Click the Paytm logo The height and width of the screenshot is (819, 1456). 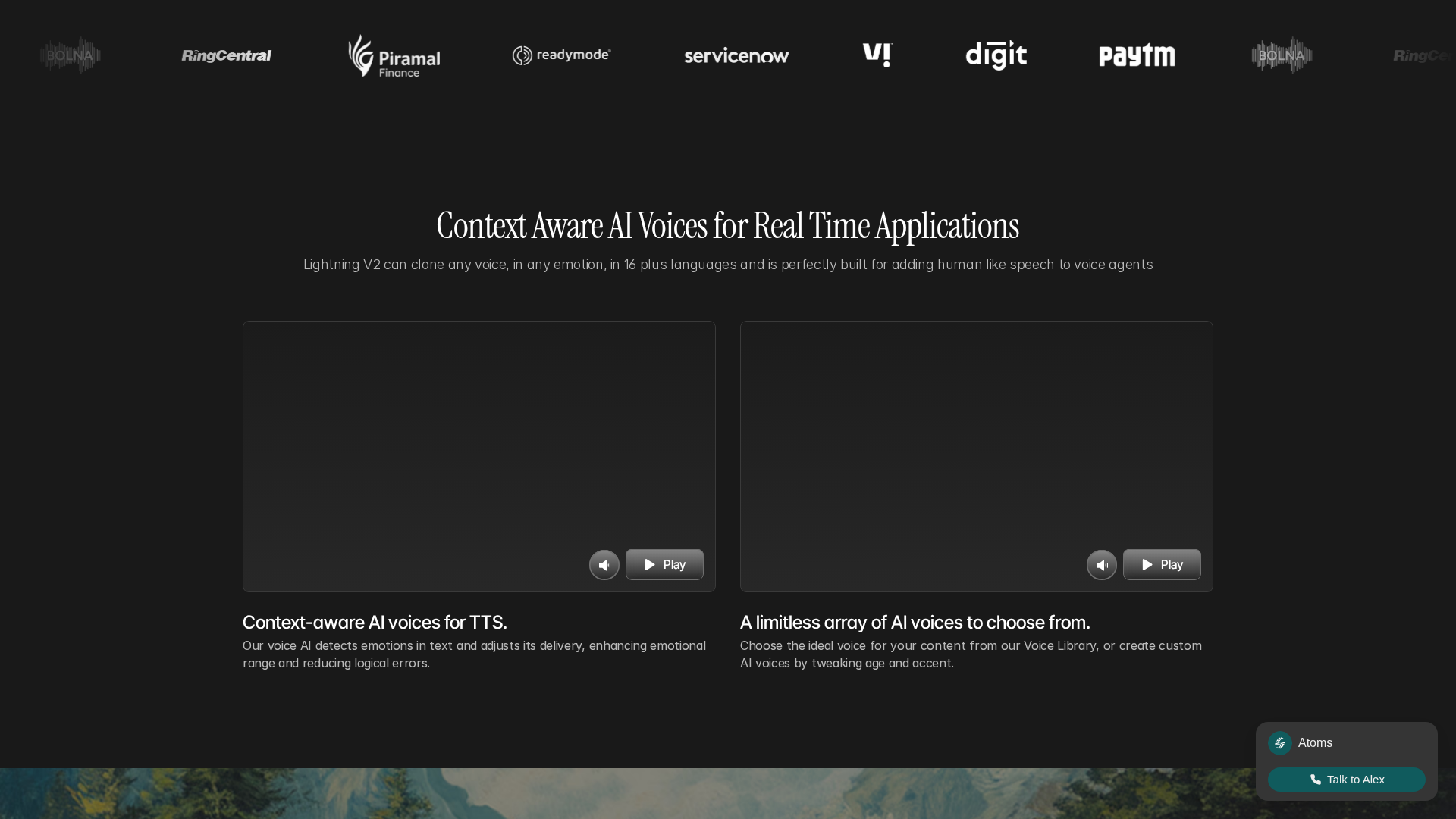[x=1137, y=55]
